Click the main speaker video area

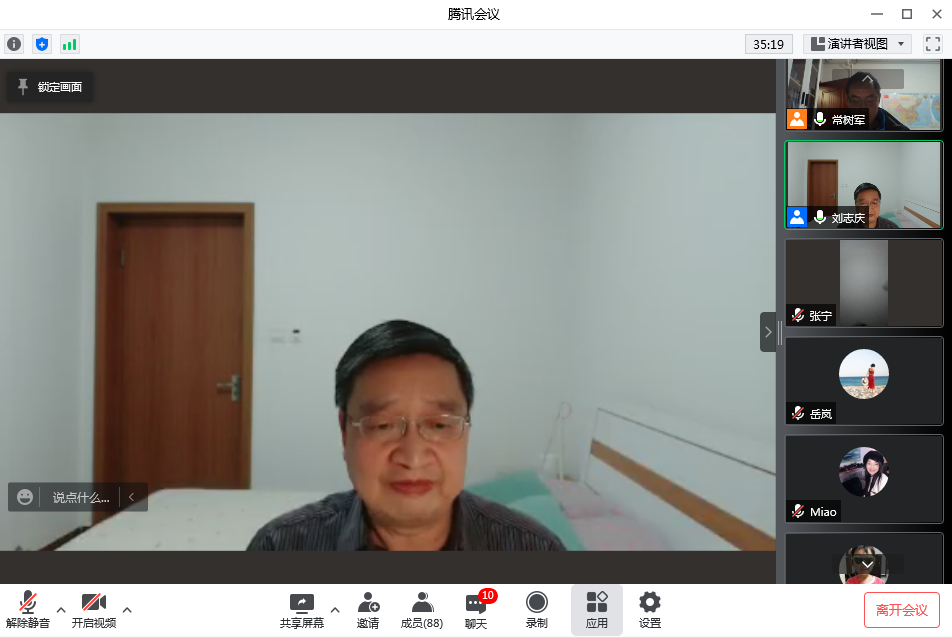click(387, 332)
